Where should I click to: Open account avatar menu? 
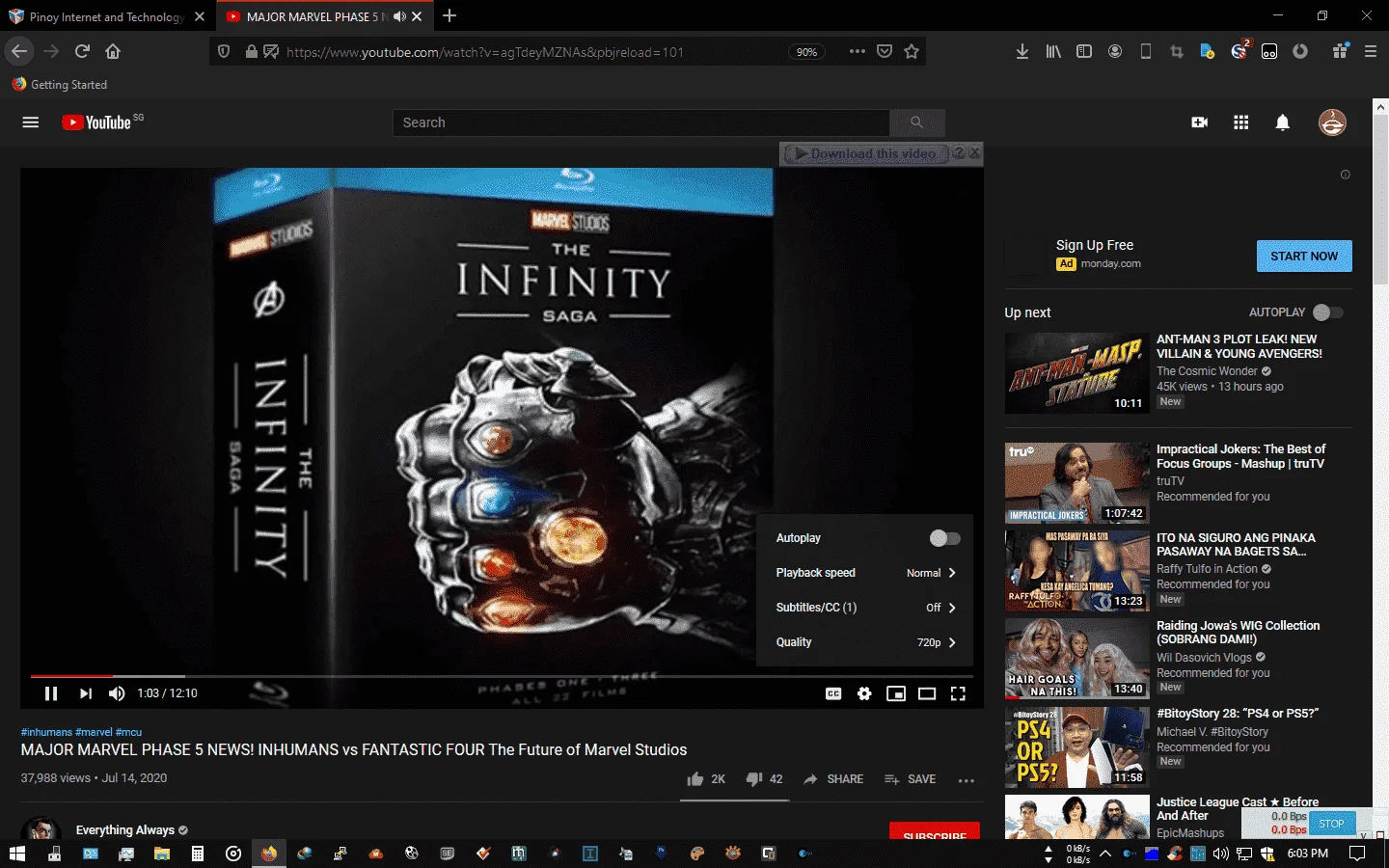(x=1332, y=122)
